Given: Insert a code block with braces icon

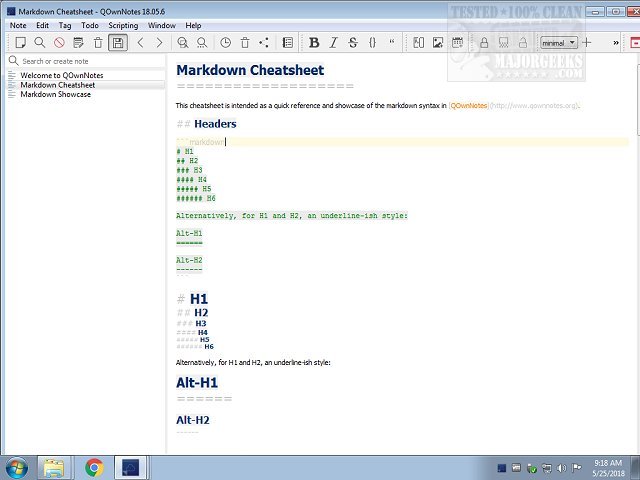Looking at the screenshot, I should pyautogui.click(x=372, y=43).
